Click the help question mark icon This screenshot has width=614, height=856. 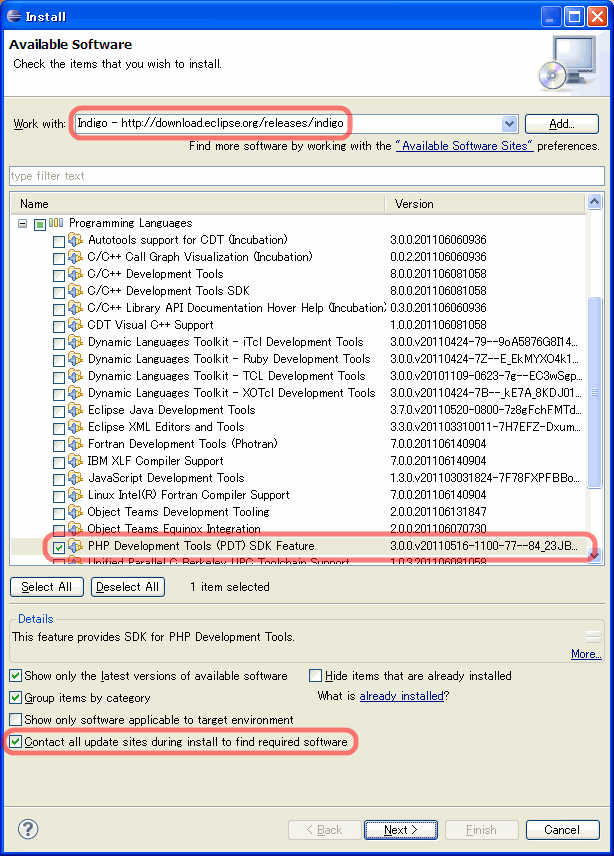(28, 829)
